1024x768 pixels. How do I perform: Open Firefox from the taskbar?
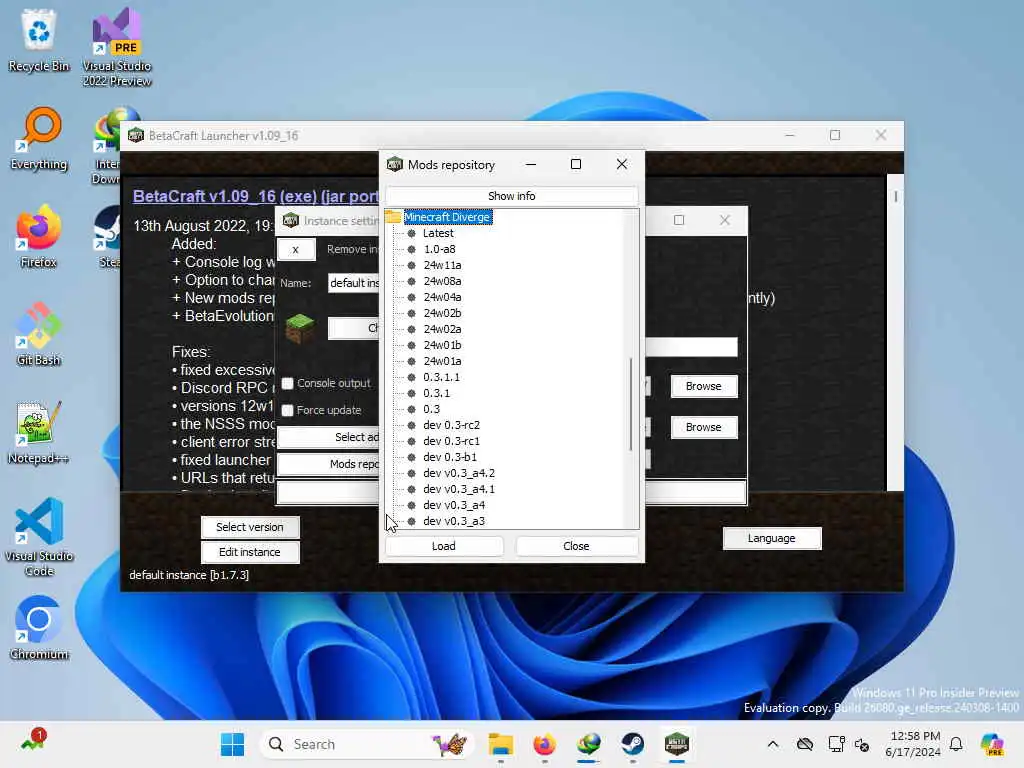tap(545, 744)
